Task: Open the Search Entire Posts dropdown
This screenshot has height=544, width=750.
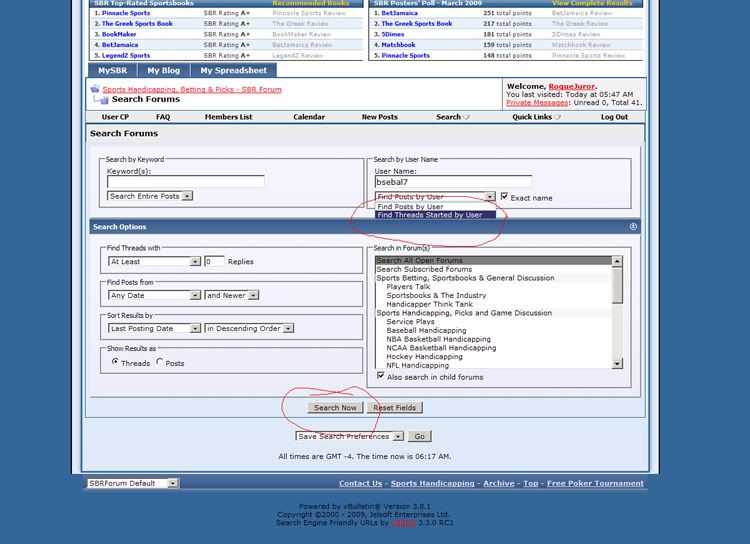Action: tap(186, 196)
